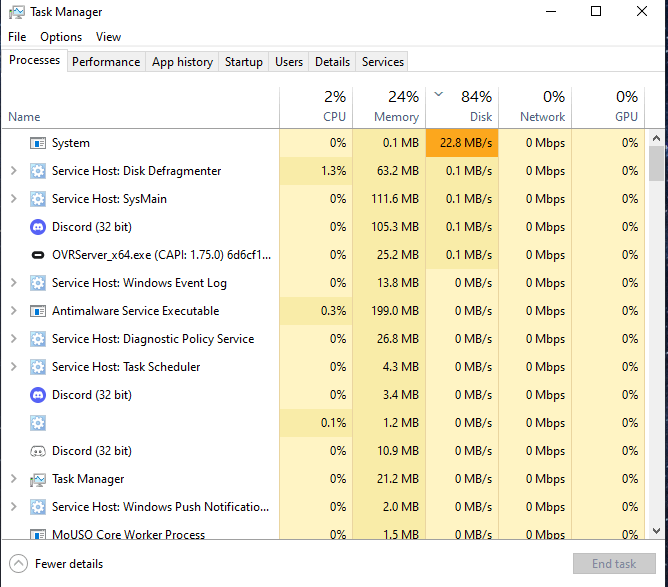Click the End task button
The image size is (668, 587).
(x=614, y=564)
